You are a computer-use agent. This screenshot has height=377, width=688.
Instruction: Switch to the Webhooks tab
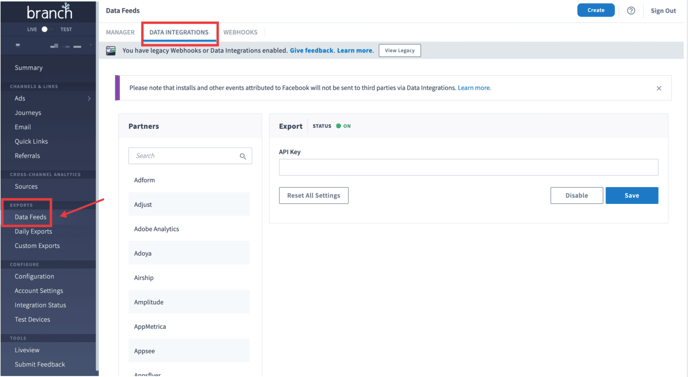point(240,32)
